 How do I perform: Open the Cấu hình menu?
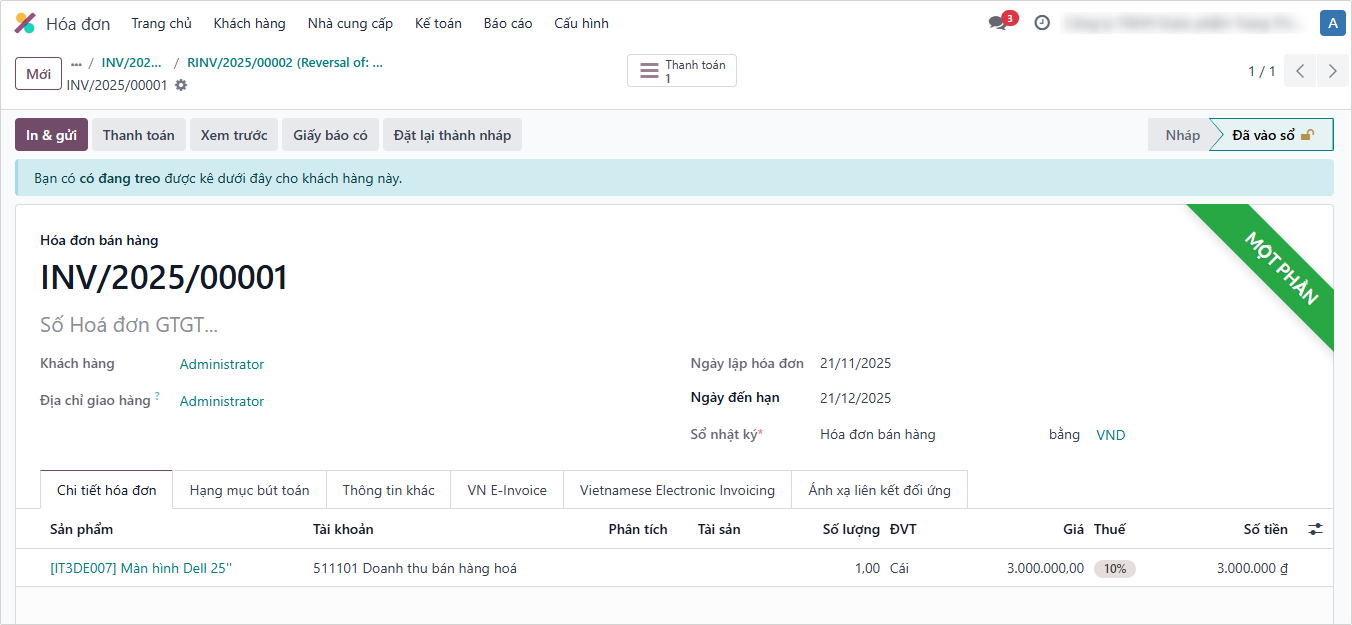coord(581,23)
